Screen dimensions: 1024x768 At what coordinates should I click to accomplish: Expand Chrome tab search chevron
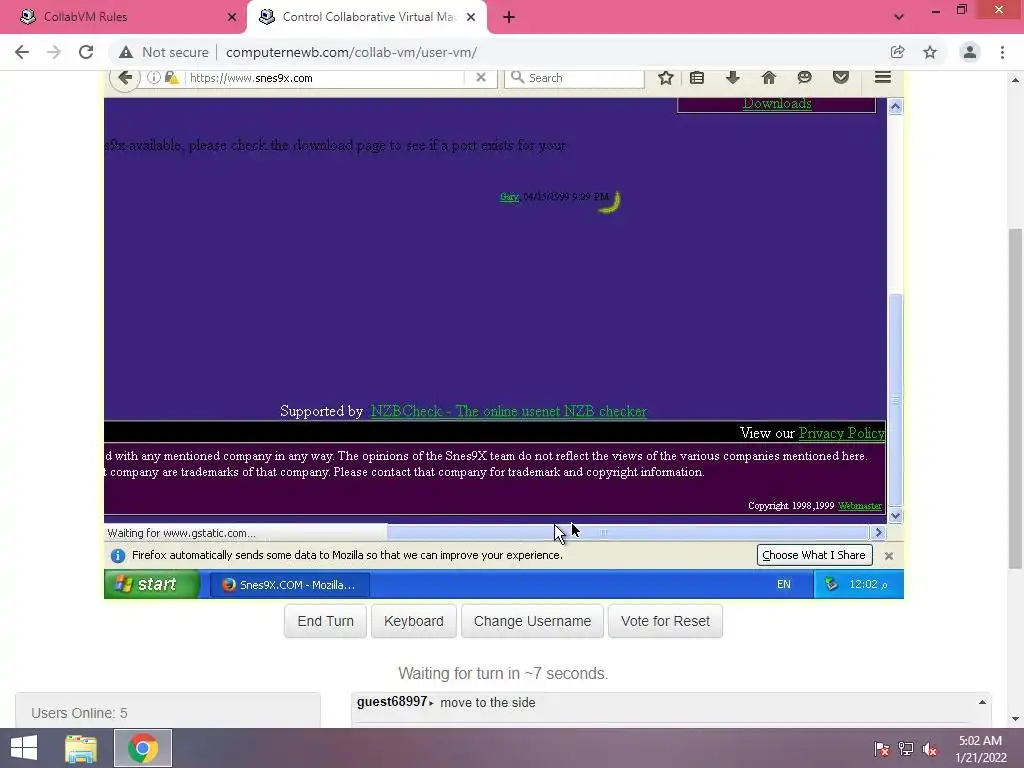coord(899,17)
